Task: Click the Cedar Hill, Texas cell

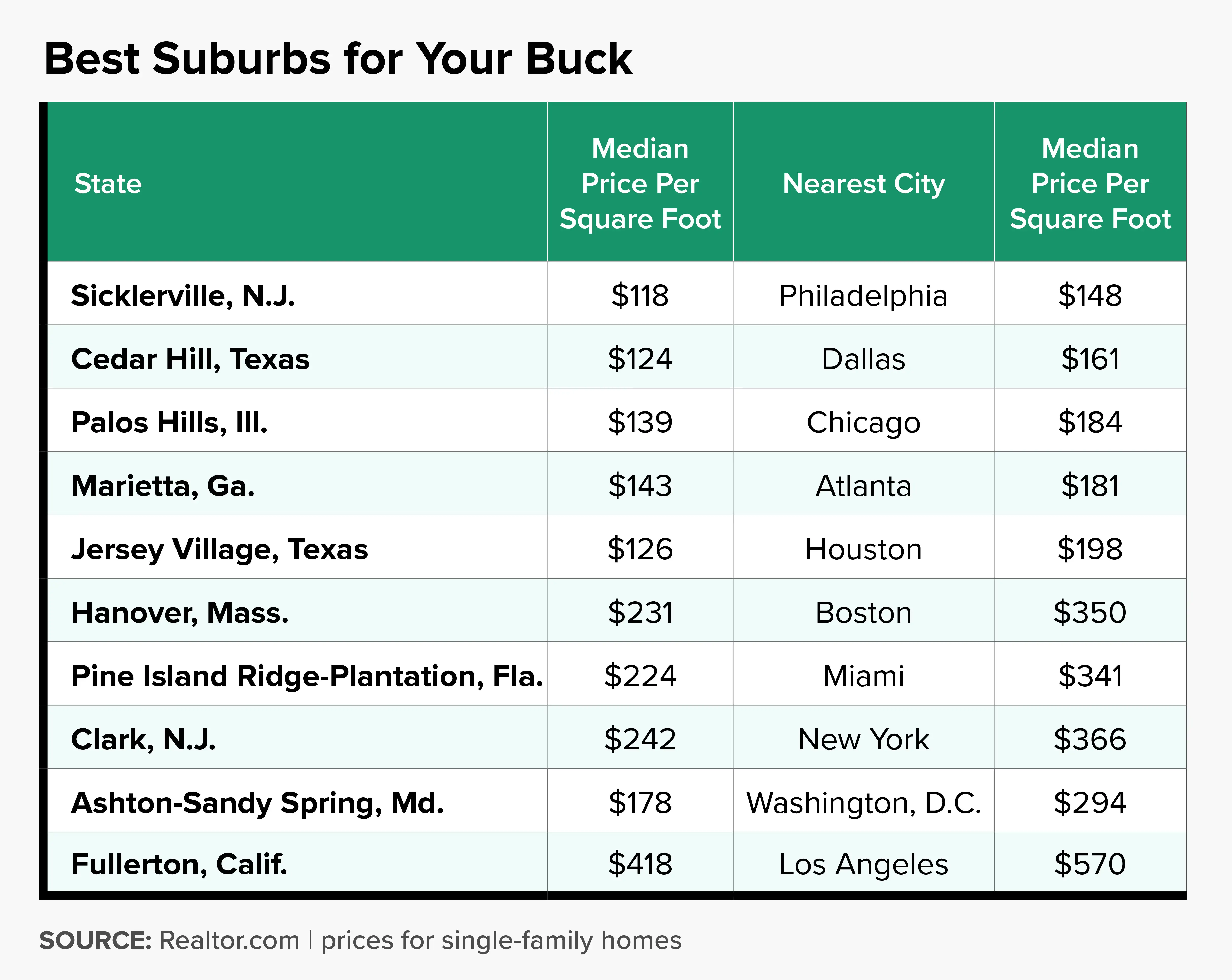Action: point(190,359)
